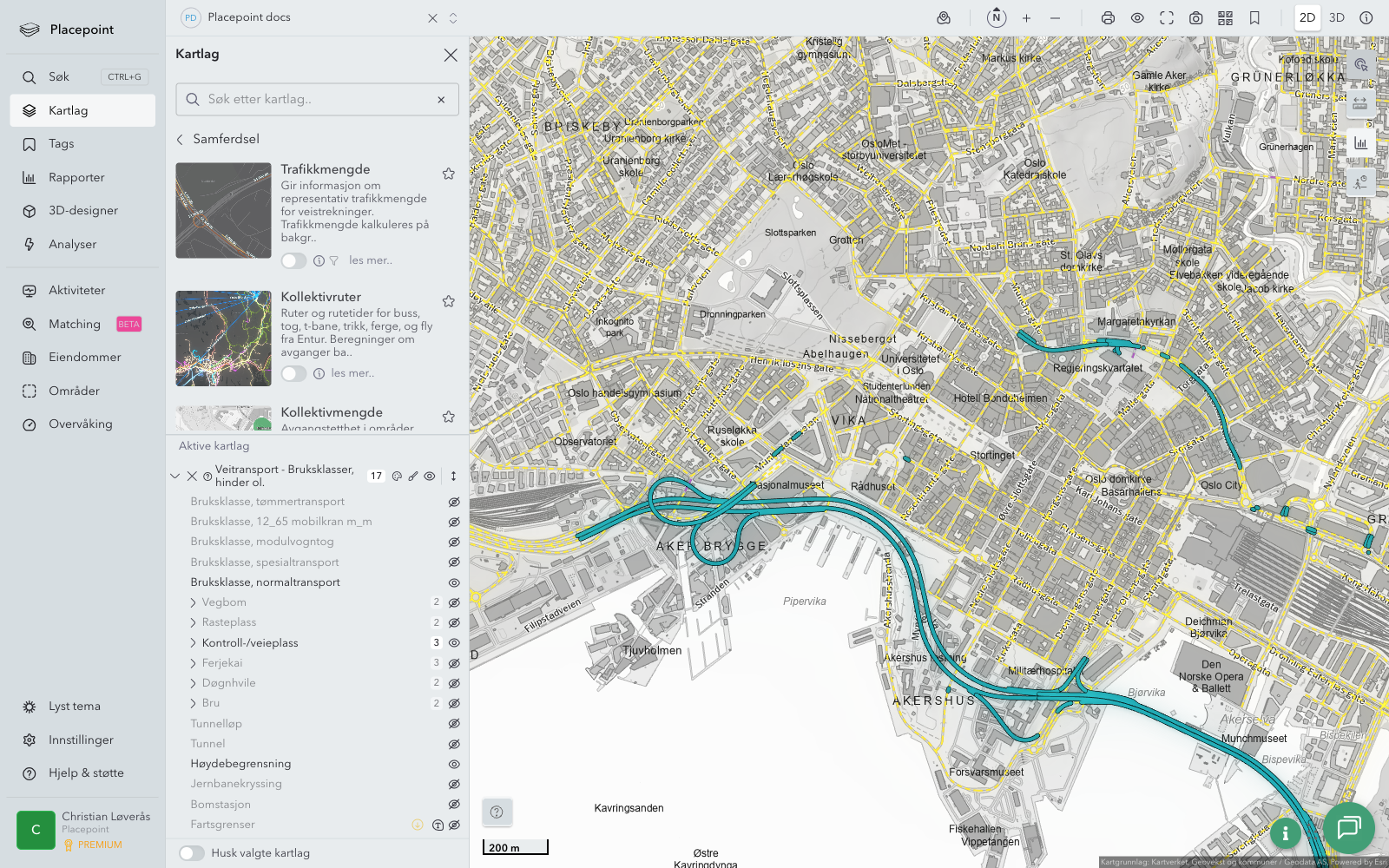
Task: Open Rapporter in the left sidebar
Action: coord(76,178)
